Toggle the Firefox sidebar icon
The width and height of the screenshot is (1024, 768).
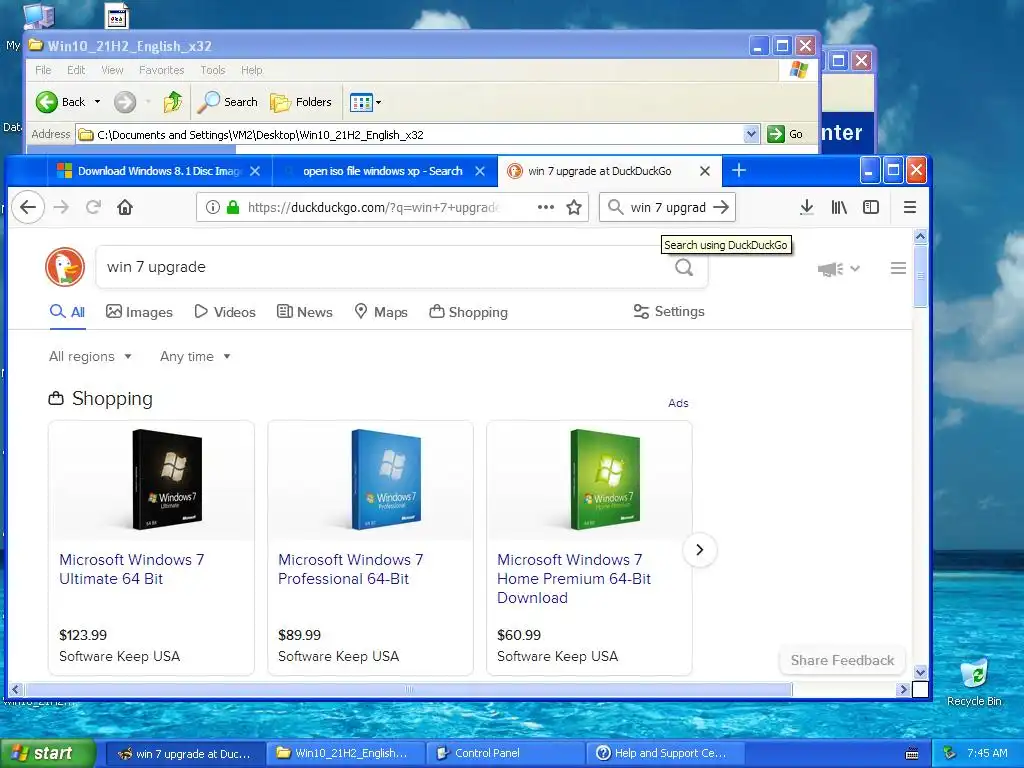(871, 208)
